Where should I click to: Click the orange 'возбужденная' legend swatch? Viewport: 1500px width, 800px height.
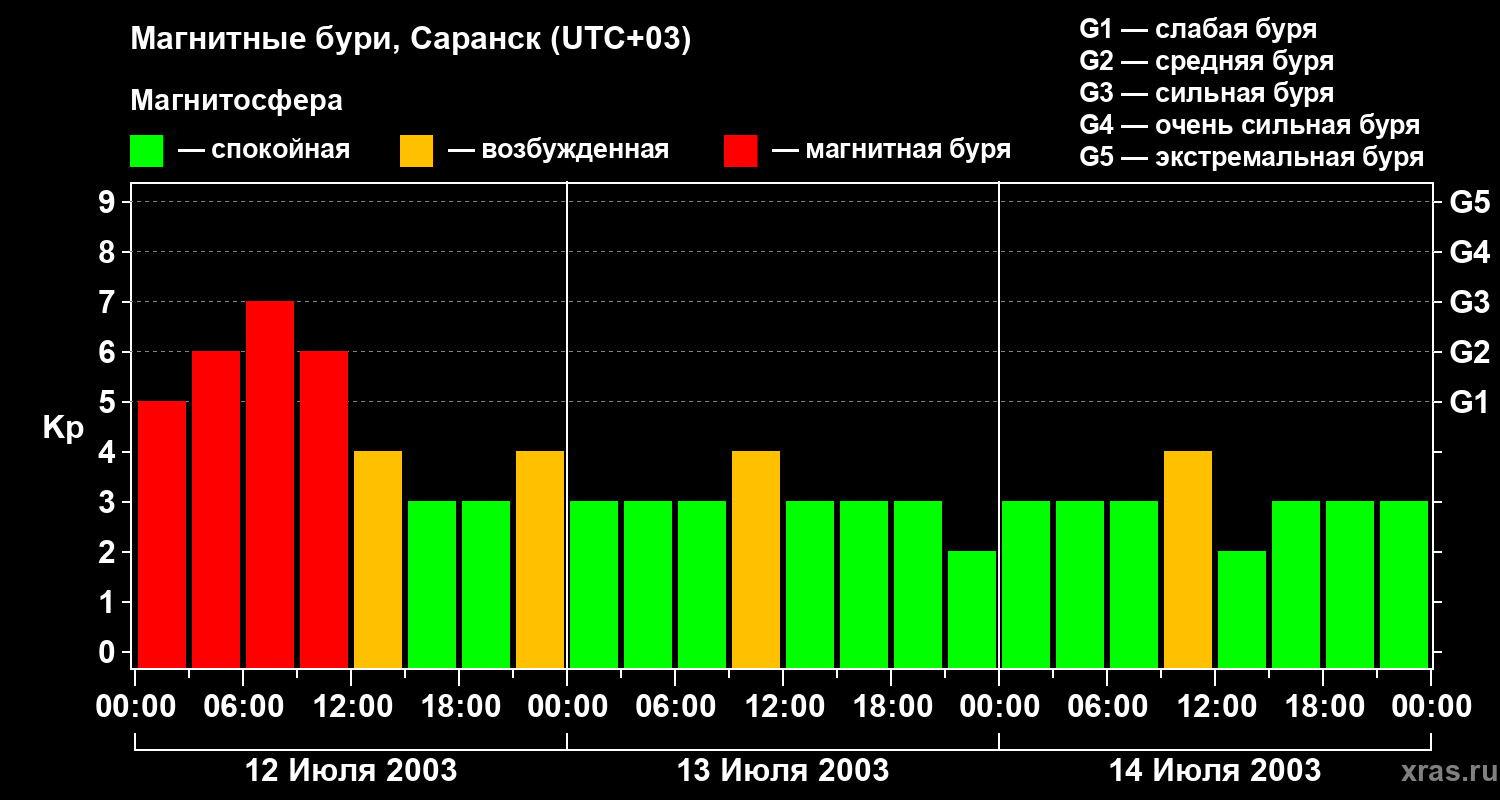click(x=417, y=151)
